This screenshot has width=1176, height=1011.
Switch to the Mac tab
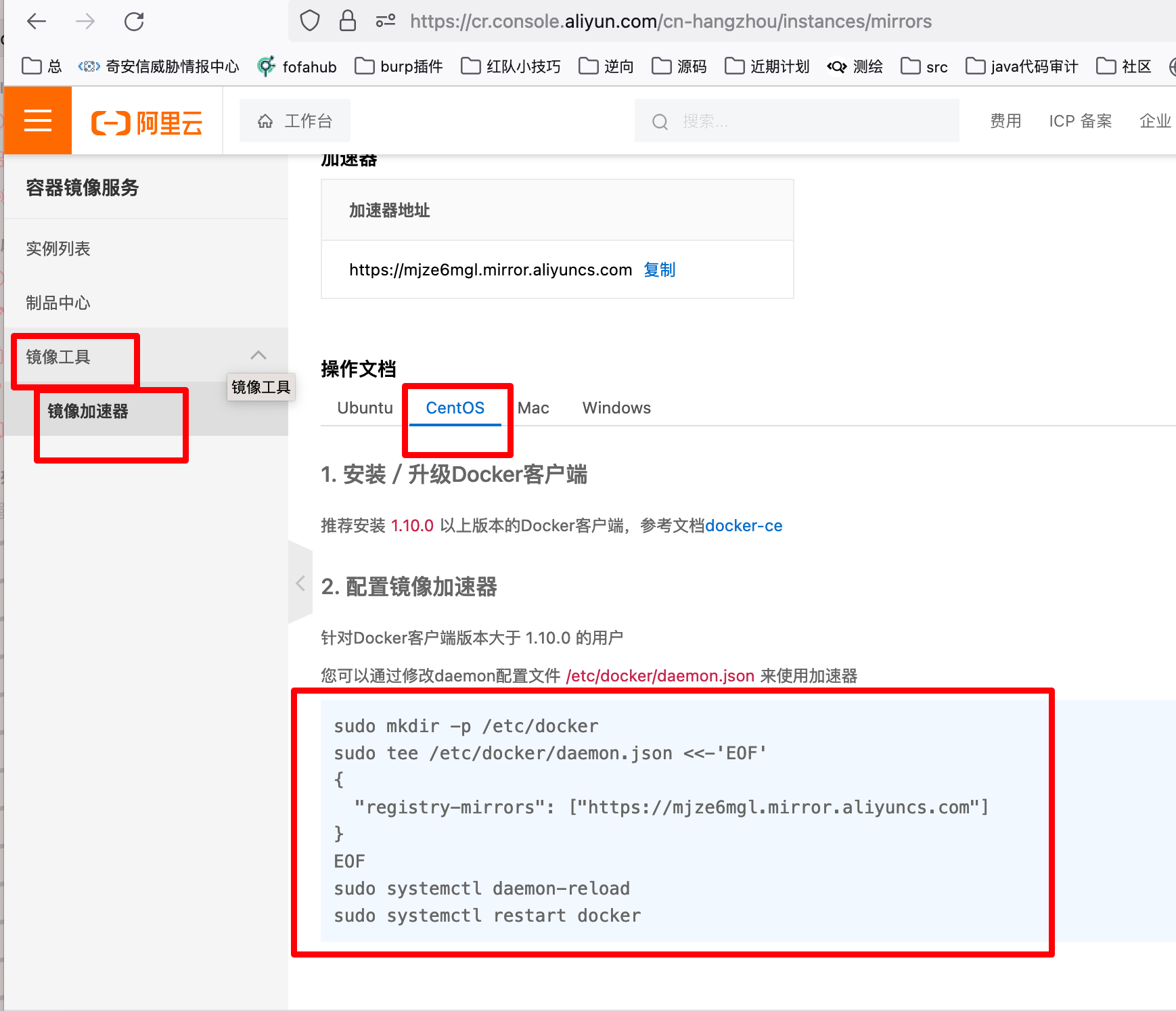(x=533, y=408)
